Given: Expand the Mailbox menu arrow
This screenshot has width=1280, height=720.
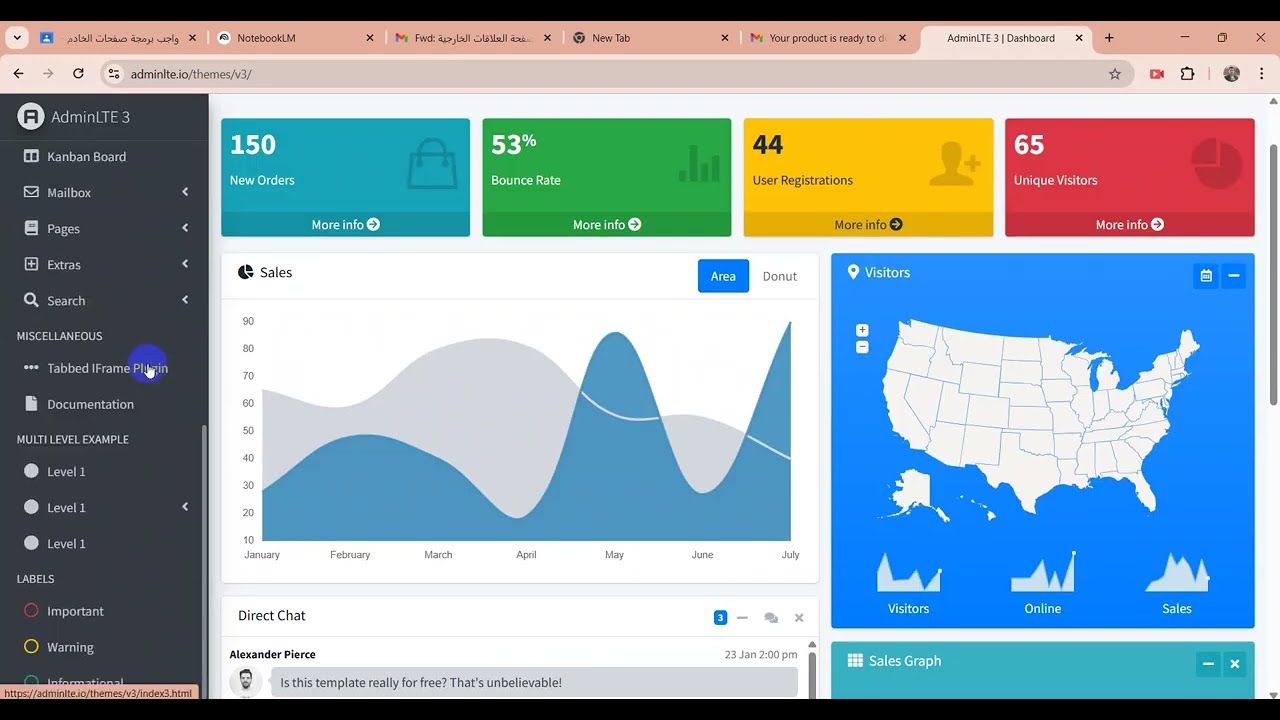Looking at the screenshot, I should (185, 192).
